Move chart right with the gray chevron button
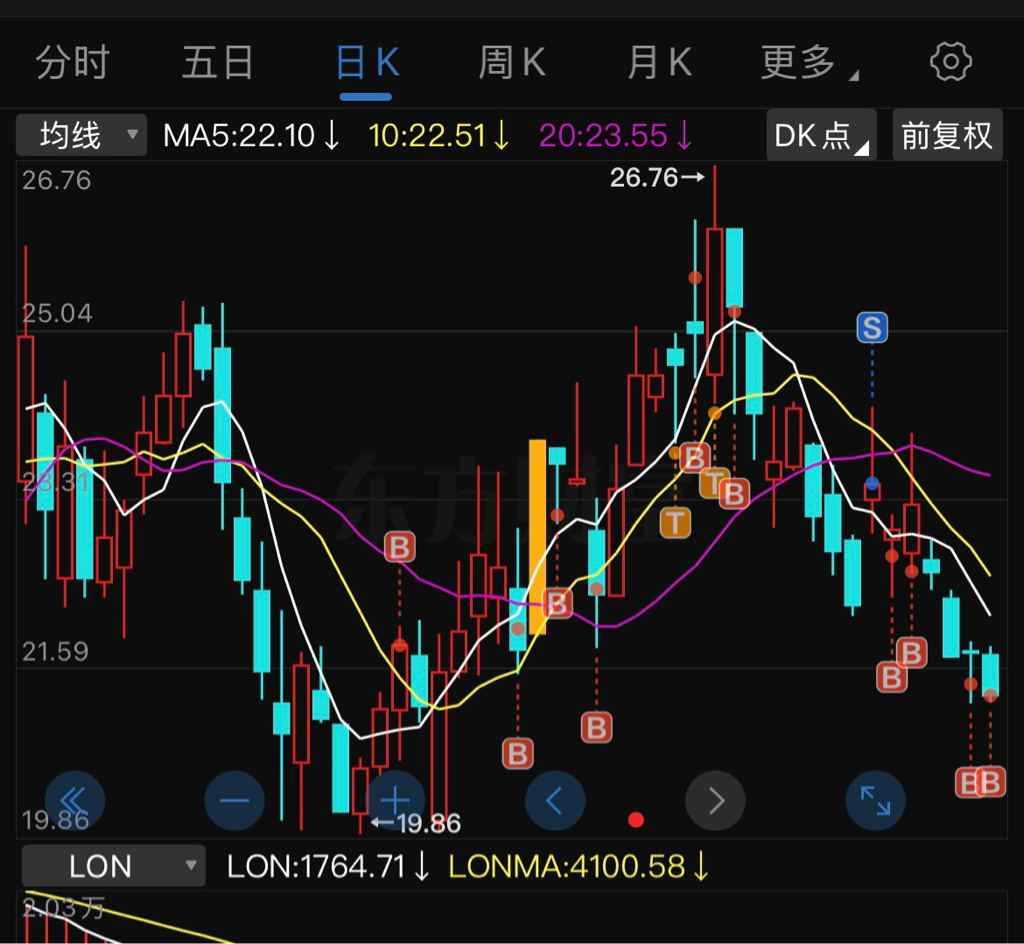Viewport: 1024px width, 944px height. 715,800
